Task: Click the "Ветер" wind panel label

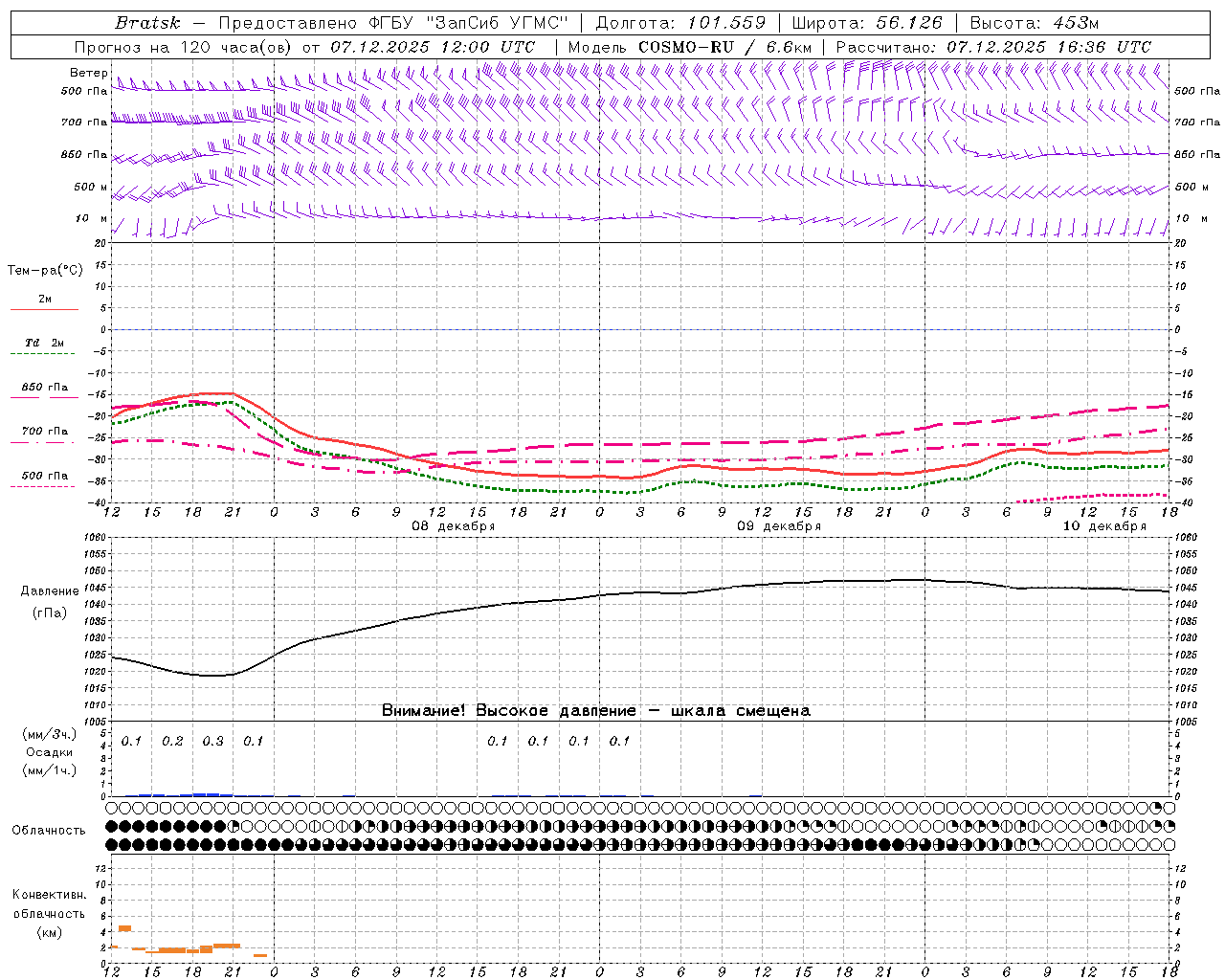Action: click(89, 73)
